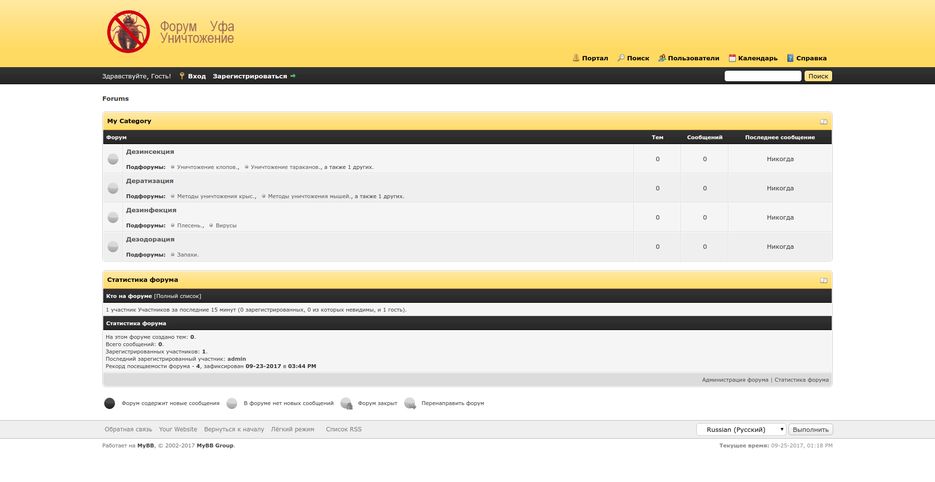
Task: Open the Плесень subforum
Action: click(x=189, y=225)
